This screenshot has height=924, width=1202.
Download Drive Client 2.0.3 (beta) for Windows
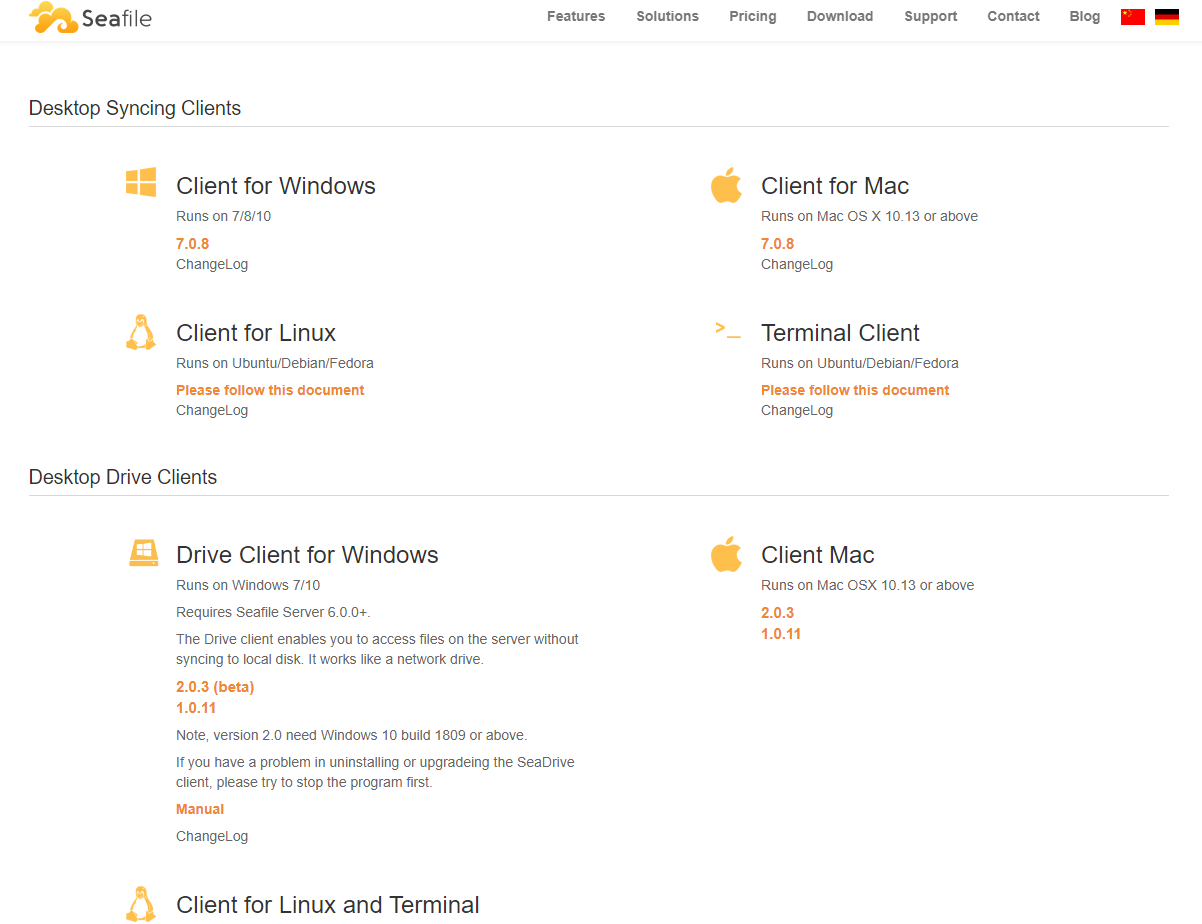pos(215,687)
